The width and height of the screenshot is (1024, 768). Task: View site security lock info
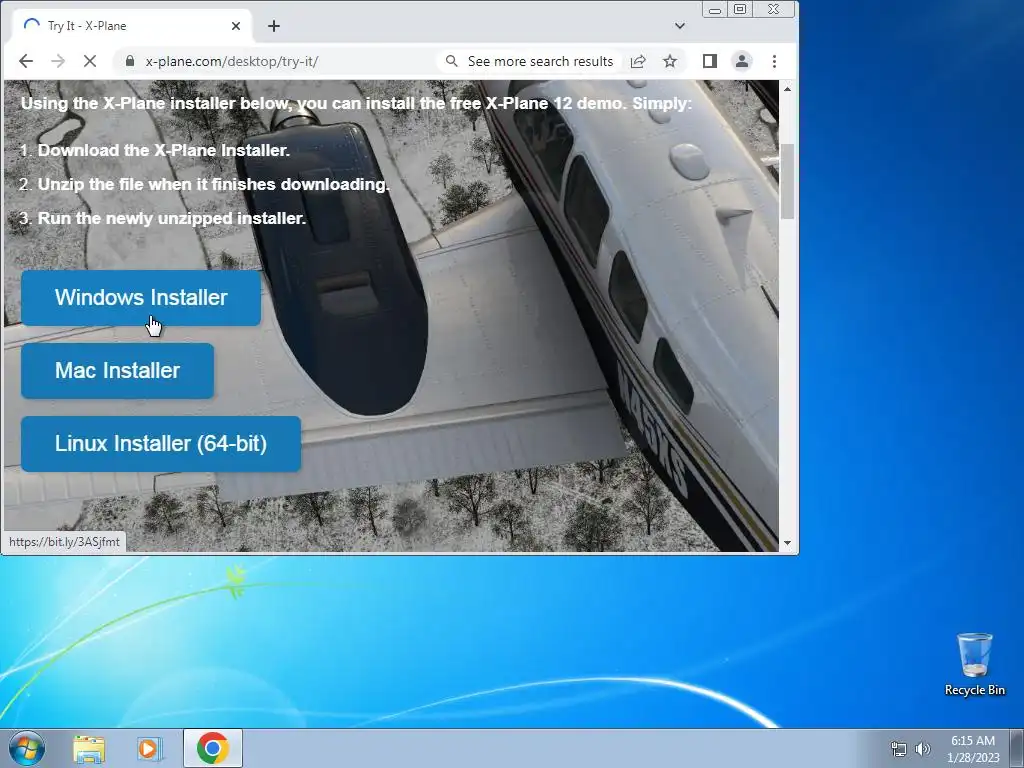[x=129, y=61]
